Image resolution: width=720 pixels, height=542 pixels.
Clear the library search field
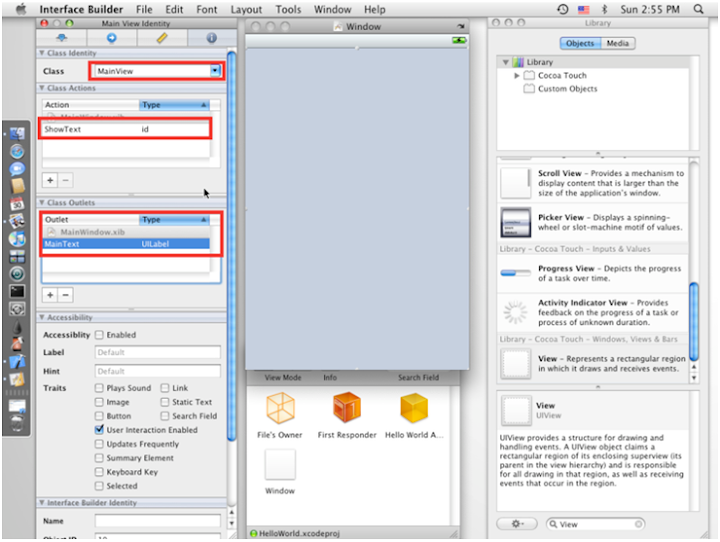pos(638,524)
